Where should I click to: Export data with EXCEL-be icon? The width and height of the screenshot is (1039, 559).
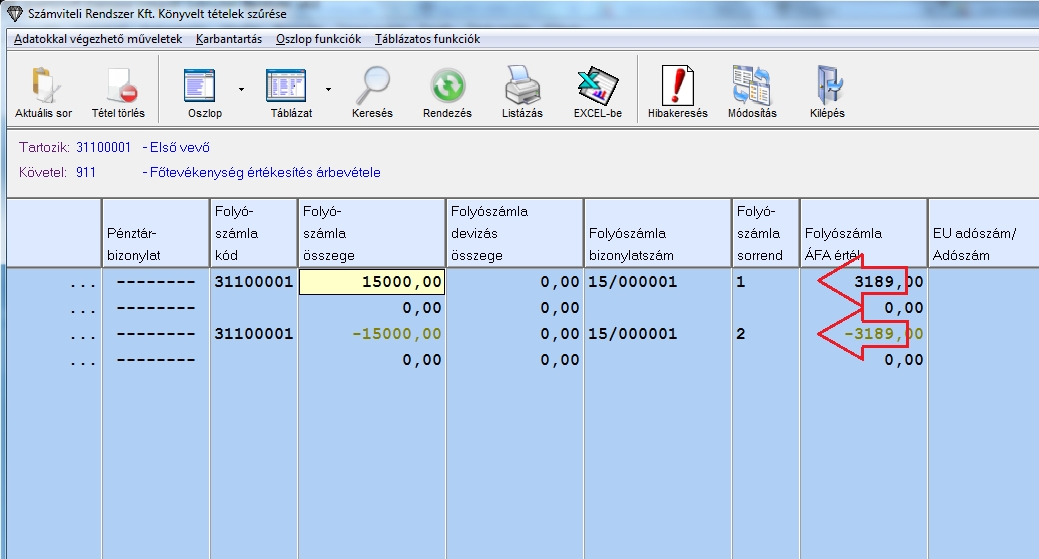(x=597, y=91)
